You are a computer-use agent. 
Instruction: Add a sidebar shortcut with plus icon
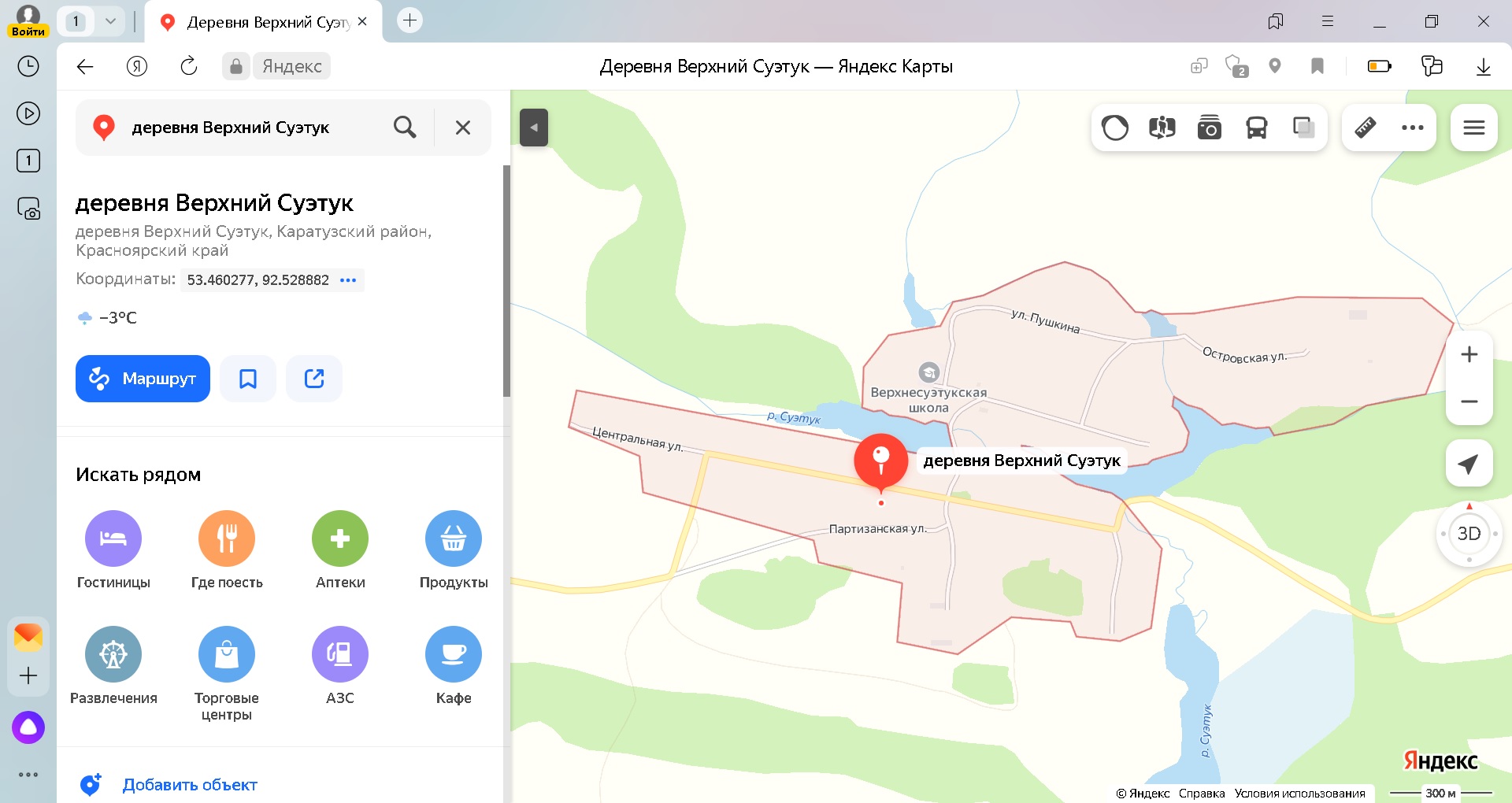28,675
